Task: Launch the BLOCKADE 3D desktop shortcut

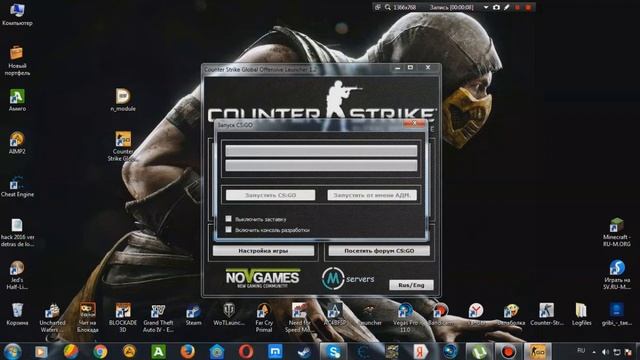Action: pos(123,318)
